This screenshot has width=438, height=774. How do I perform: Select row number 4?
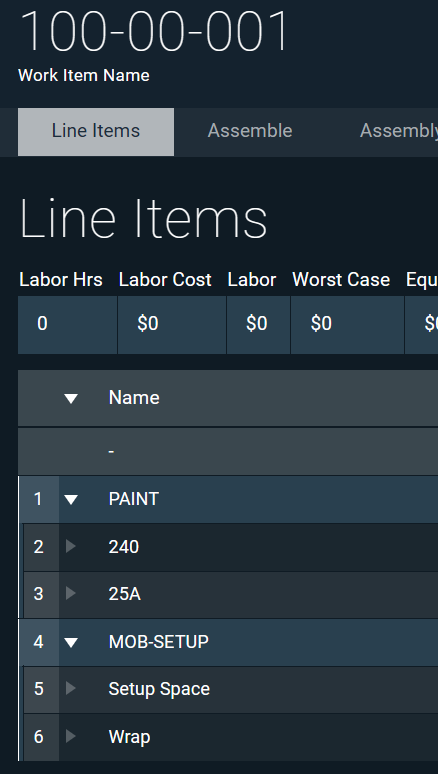39,642
